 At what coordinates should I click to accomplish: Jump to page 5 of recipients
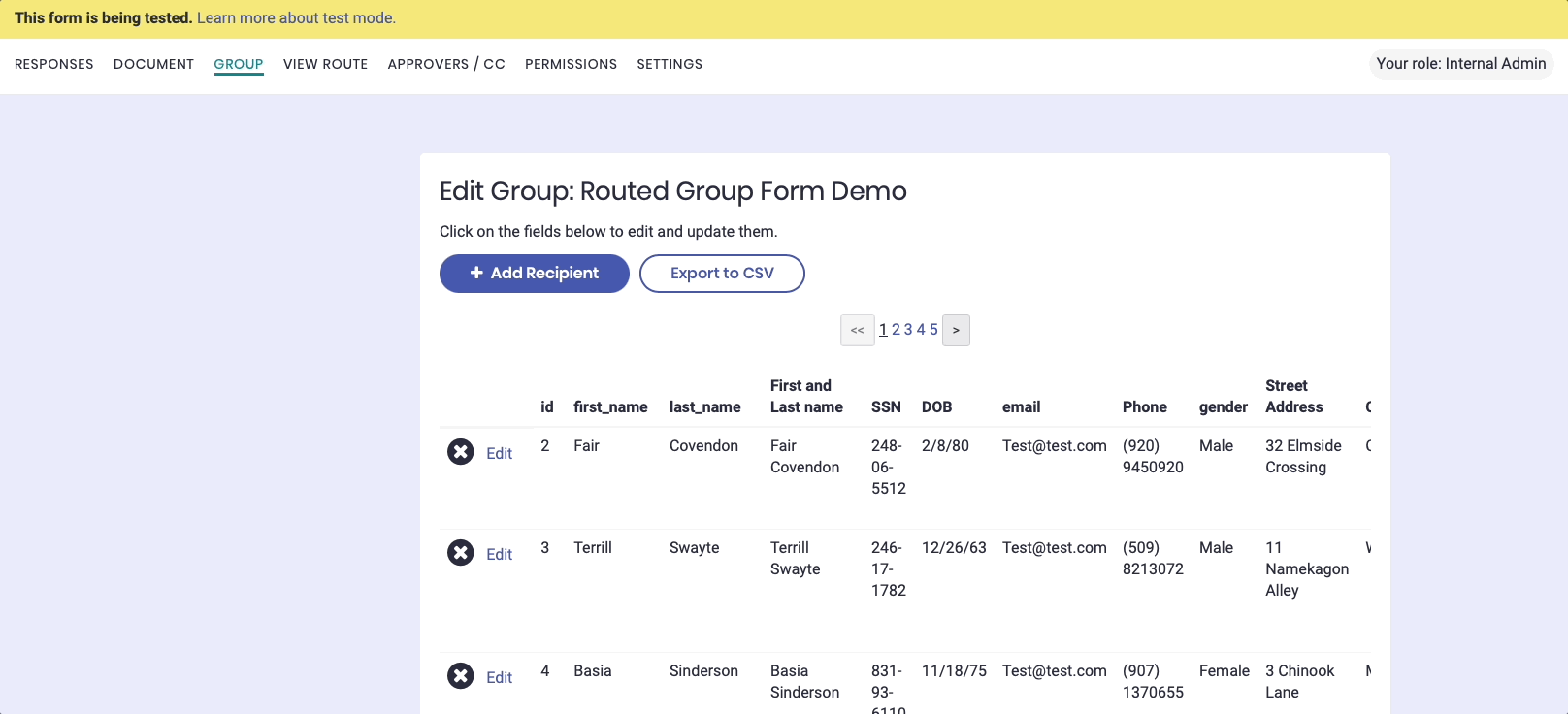tap(933, 330)
